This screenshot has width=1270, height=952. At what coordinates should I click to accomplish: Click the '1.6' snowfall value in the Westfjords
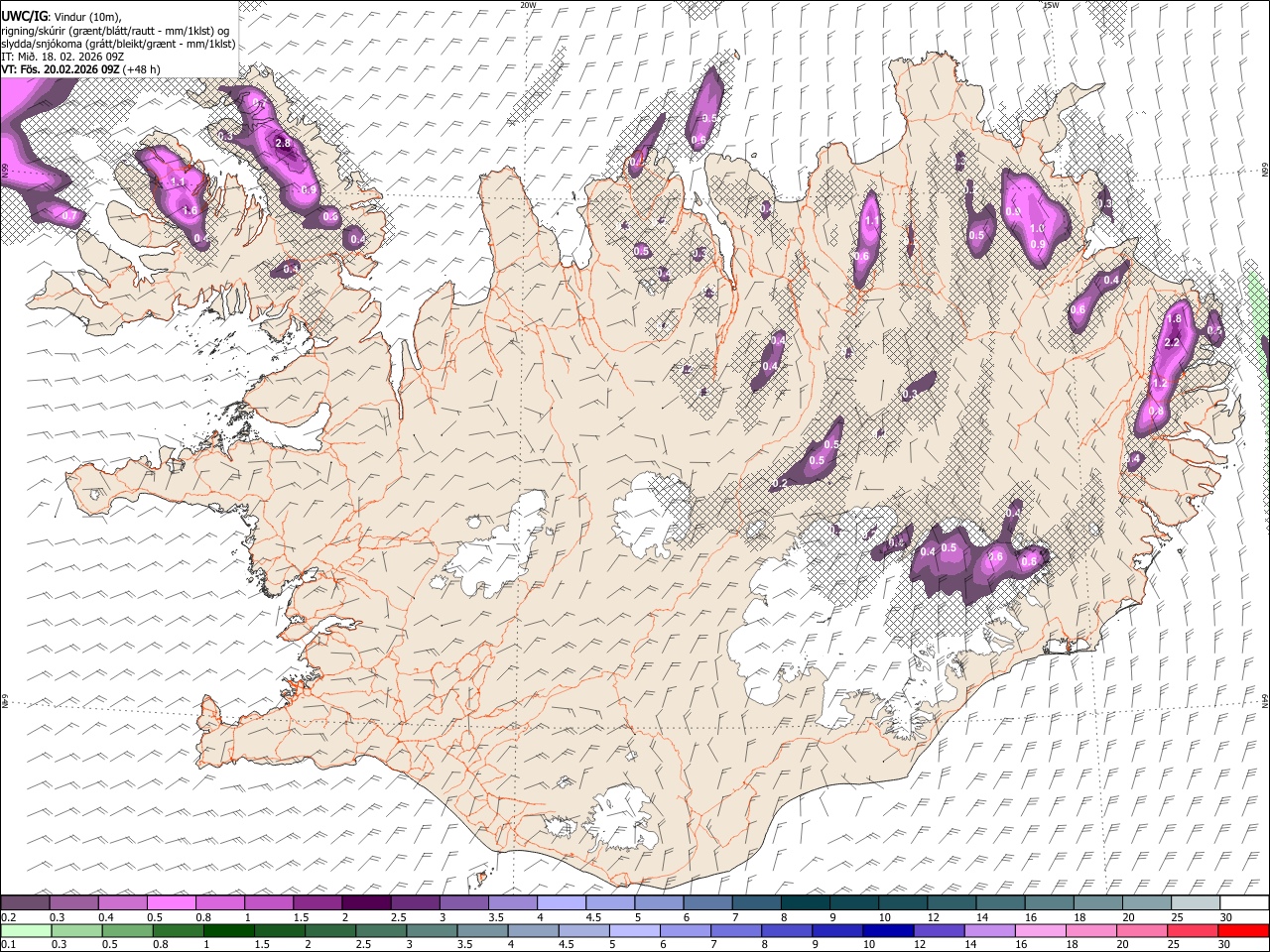pos(190,211)
